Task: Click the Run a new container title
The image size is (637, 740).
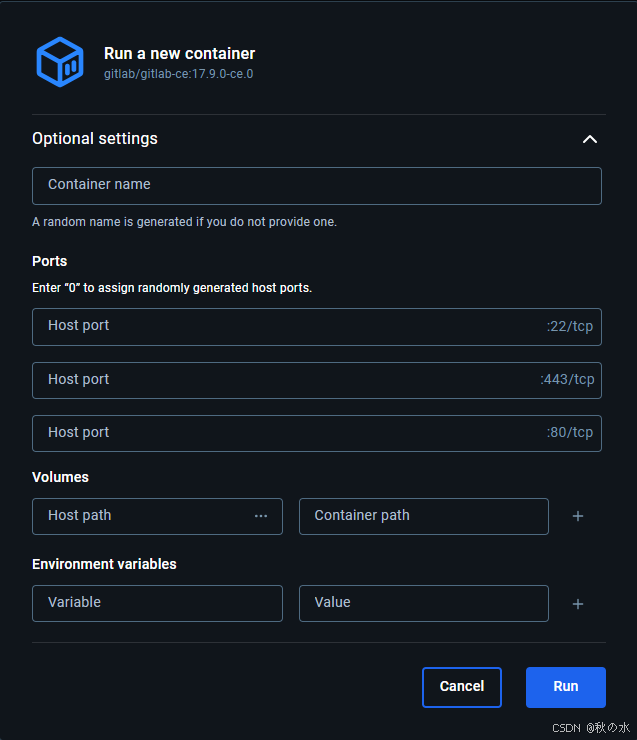Action: (x=179, y=53)
